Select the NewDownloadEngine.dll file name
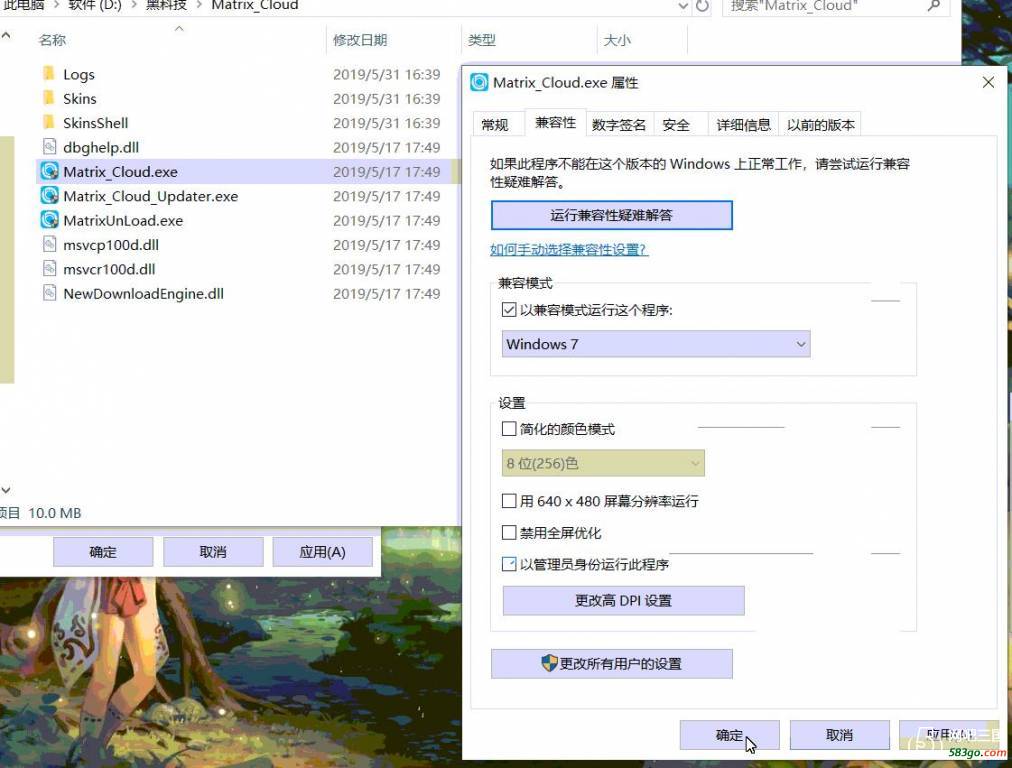This screenshot has height=768, width=1012. (143, 294)
